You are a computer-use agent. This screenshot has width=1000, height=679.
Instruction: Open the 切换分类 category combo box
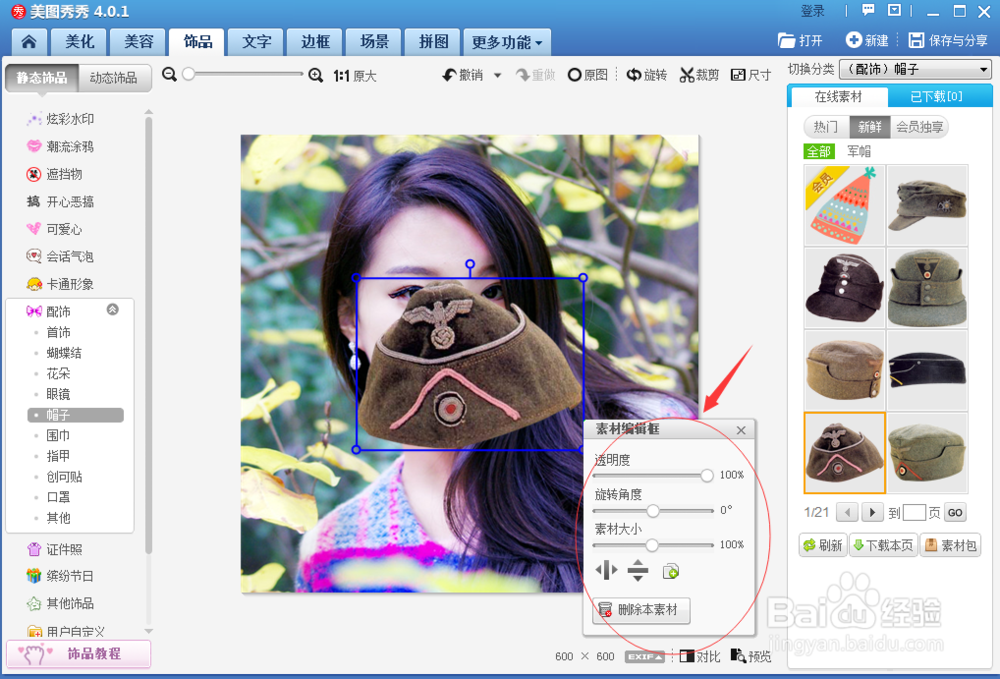pyautogui.click(x=916, y=69)
